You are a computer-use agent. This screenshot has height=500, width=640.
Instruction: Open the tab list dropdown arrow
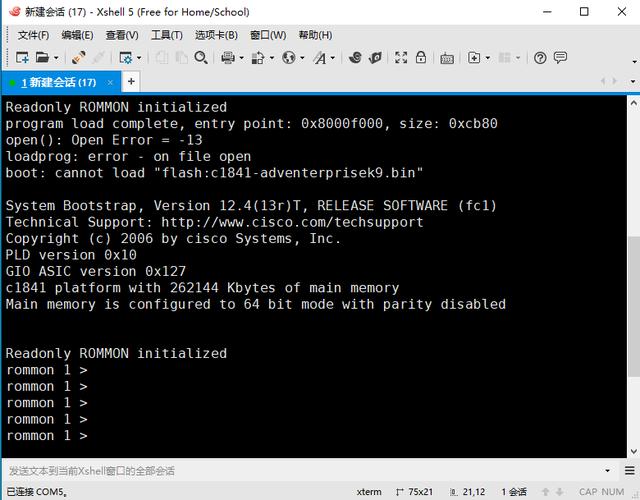click(x=633, y=82)
